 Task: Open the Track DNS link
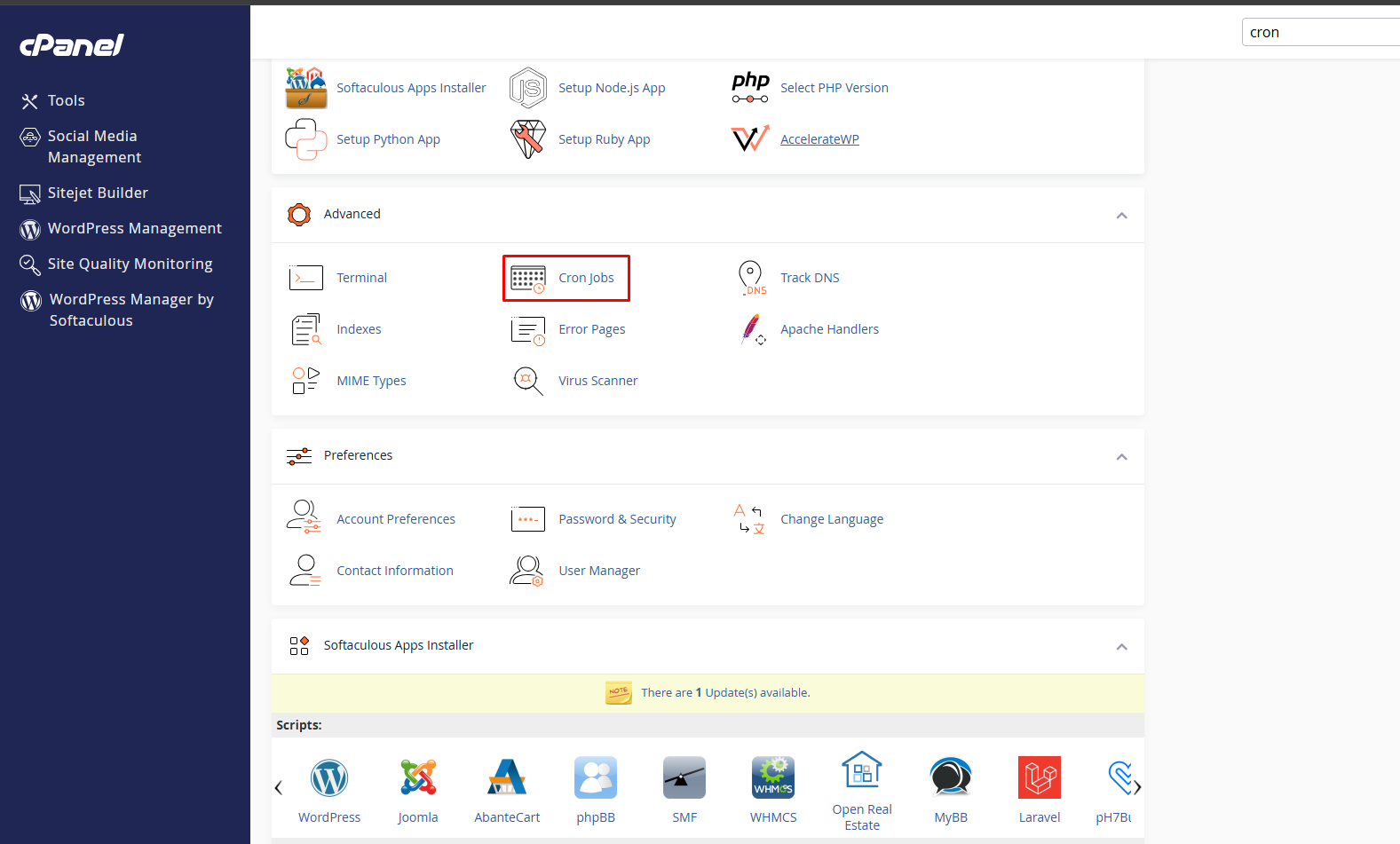[810, 278]
